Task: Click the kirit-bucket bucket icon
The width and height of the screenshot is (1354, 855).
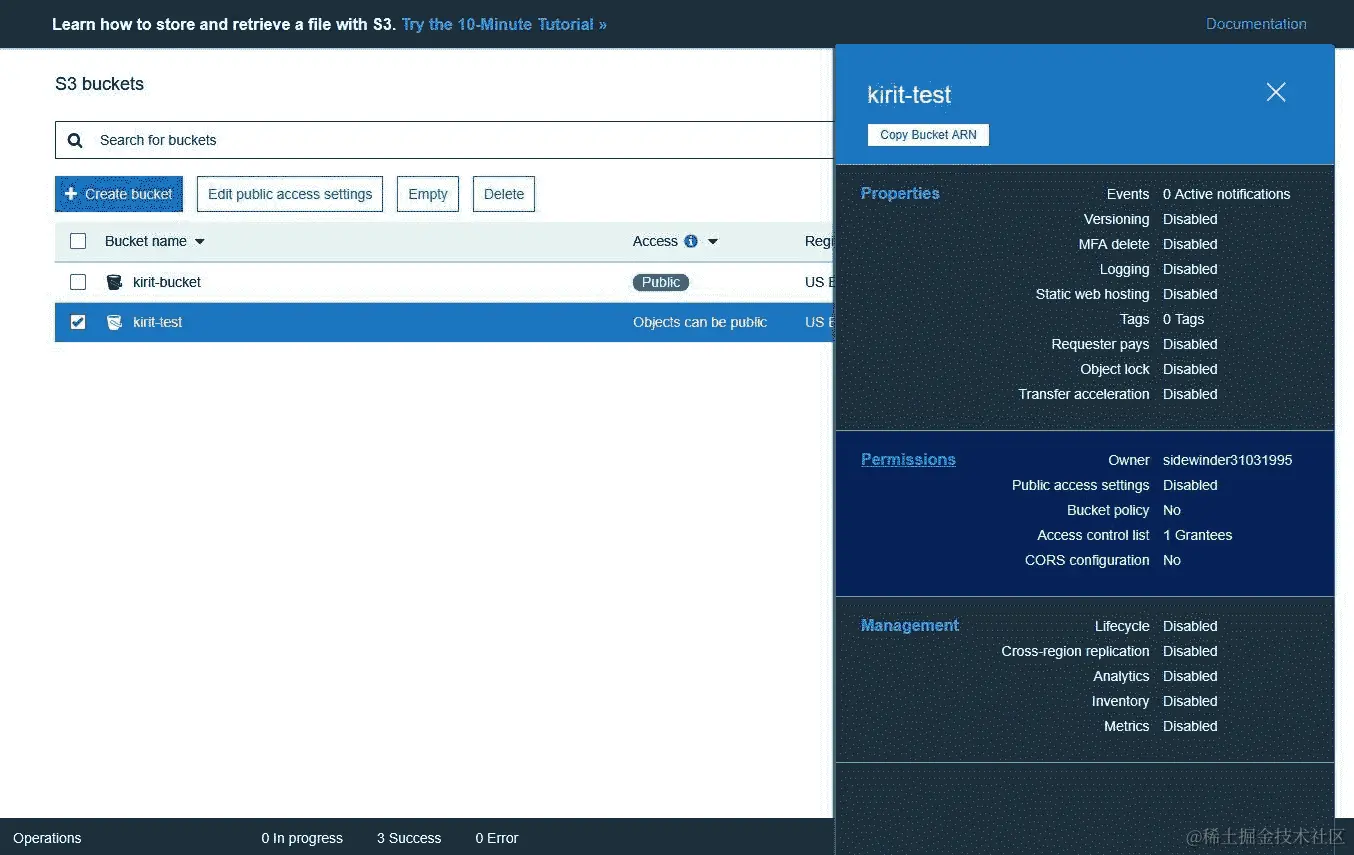Action: [114, 282]
